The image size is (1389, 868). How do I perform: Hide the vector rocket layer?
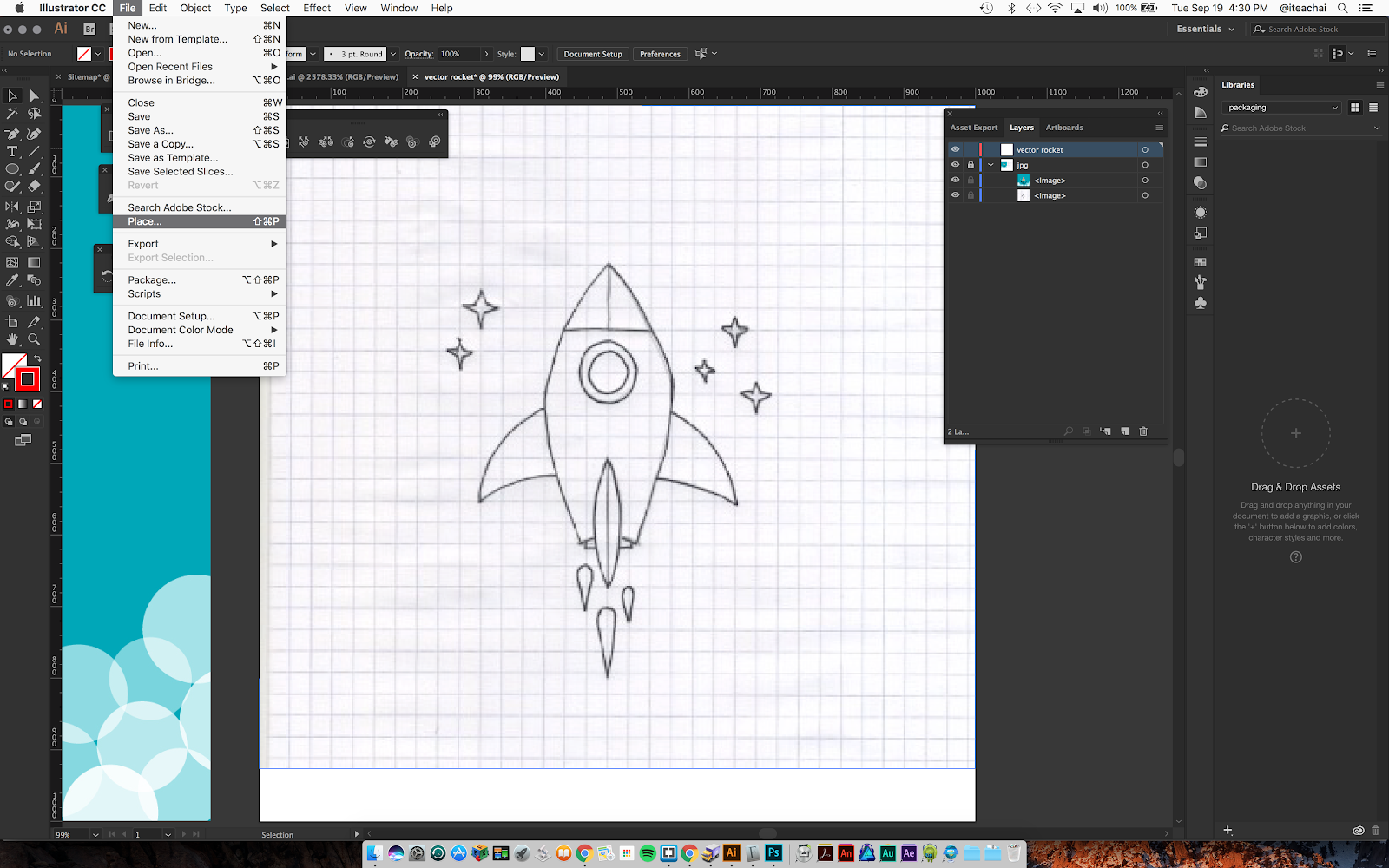955,149
